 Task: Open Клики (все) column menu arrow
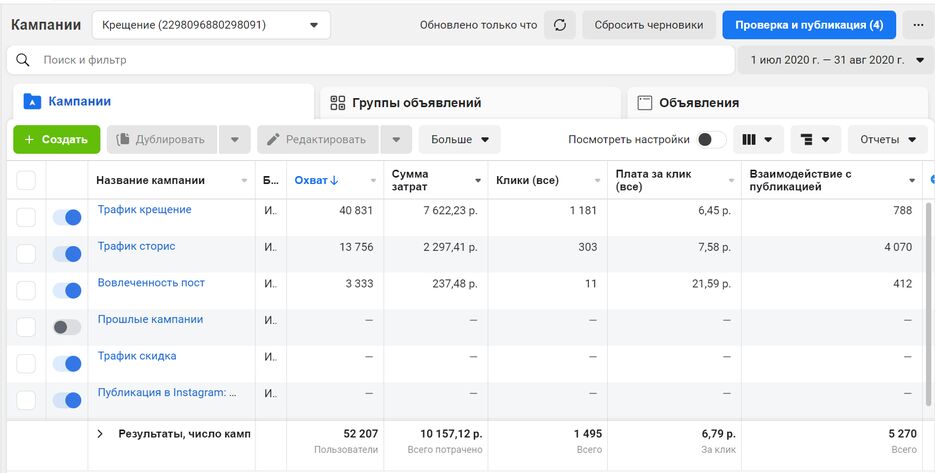point(597,181)
